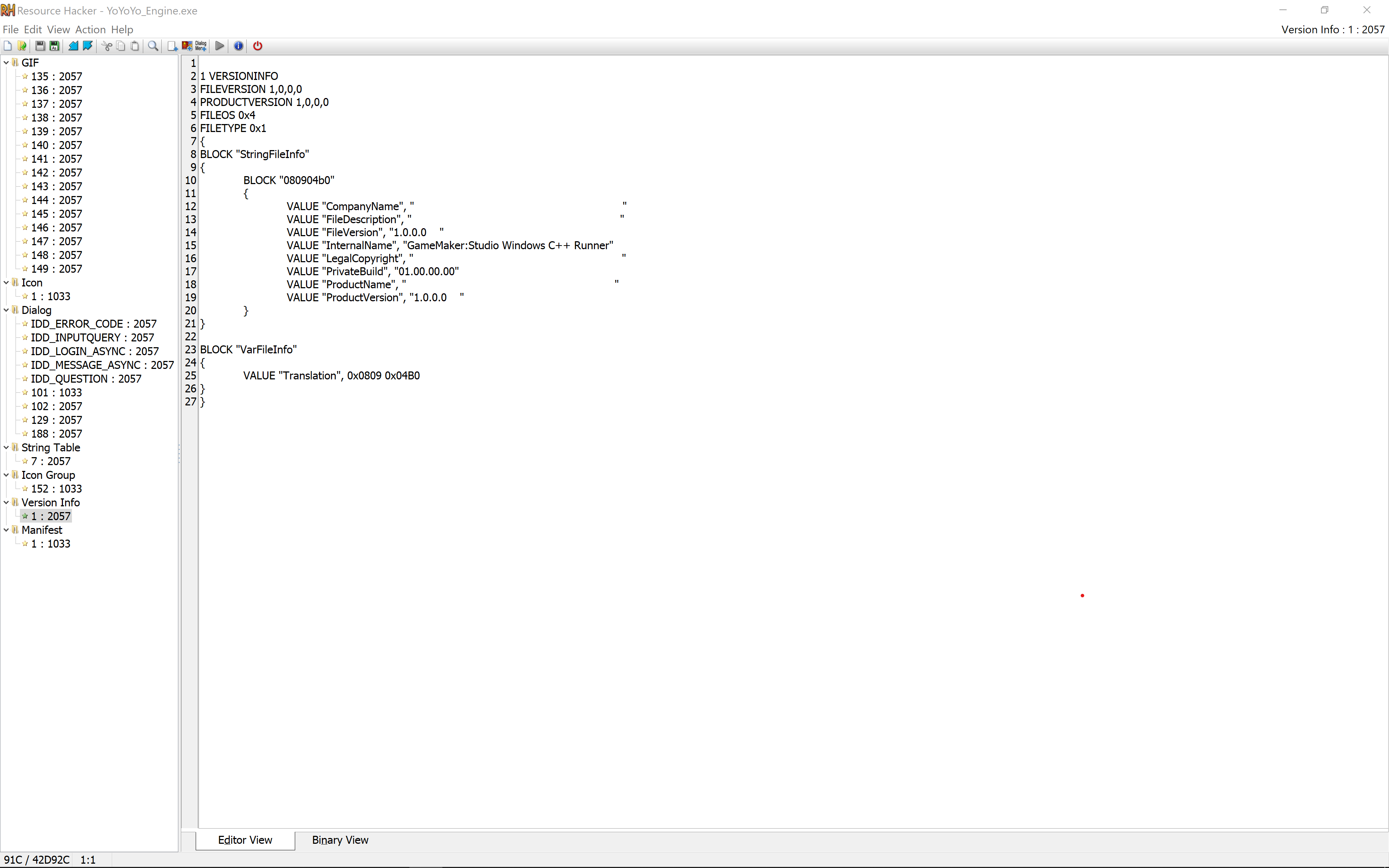The image size is (1389, 868).
Task: Select IDD_LOGIN_ASYNC : 2057 dialog resource
Action: (x=95, y=351)
